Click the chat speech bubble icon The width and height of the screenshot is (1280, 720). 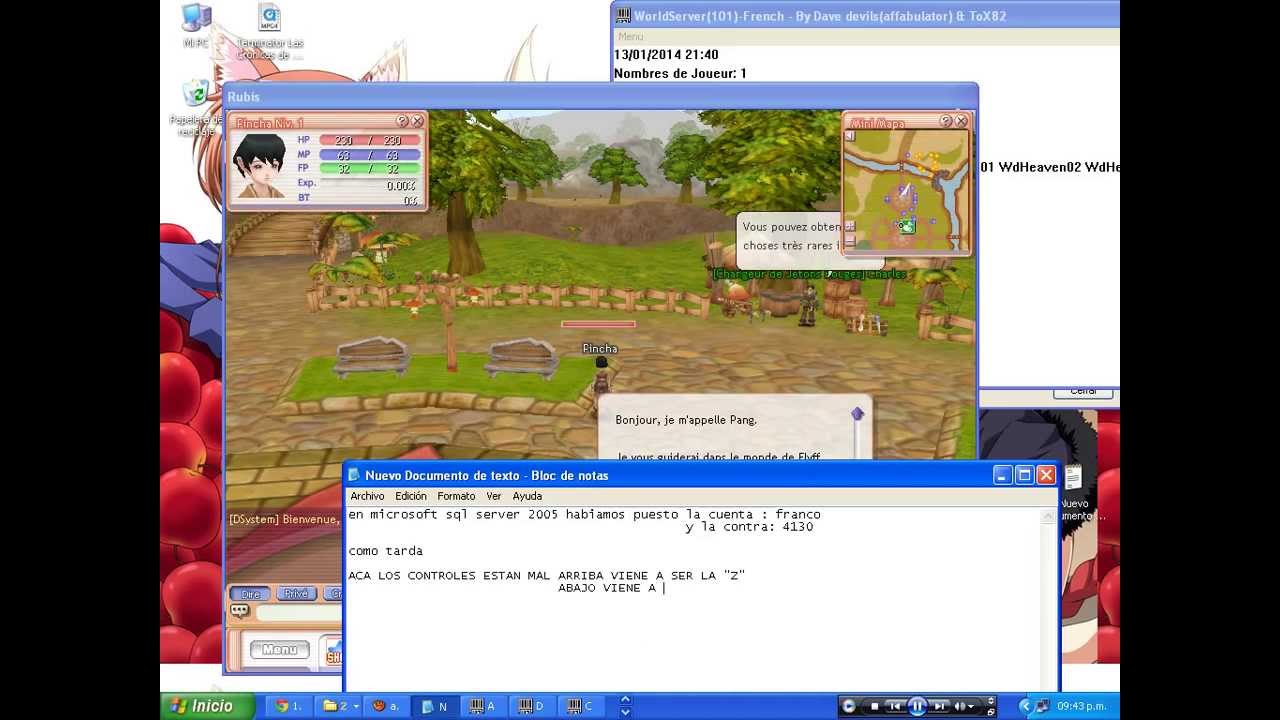240,611
